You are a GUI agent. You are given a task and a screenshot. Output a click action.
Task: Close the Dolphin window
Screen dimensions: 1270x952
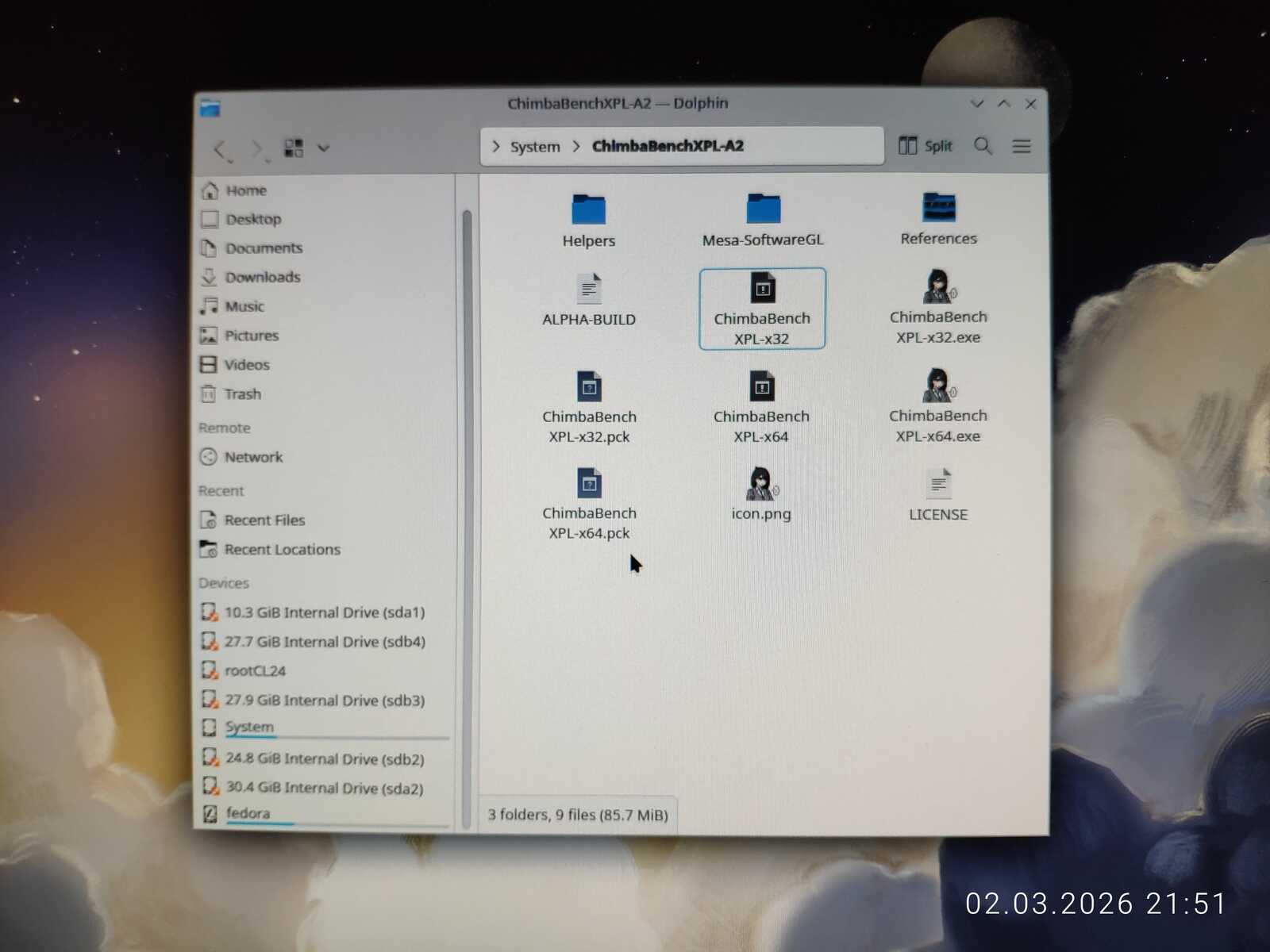pyautogui.click(x=1031, y=104)
